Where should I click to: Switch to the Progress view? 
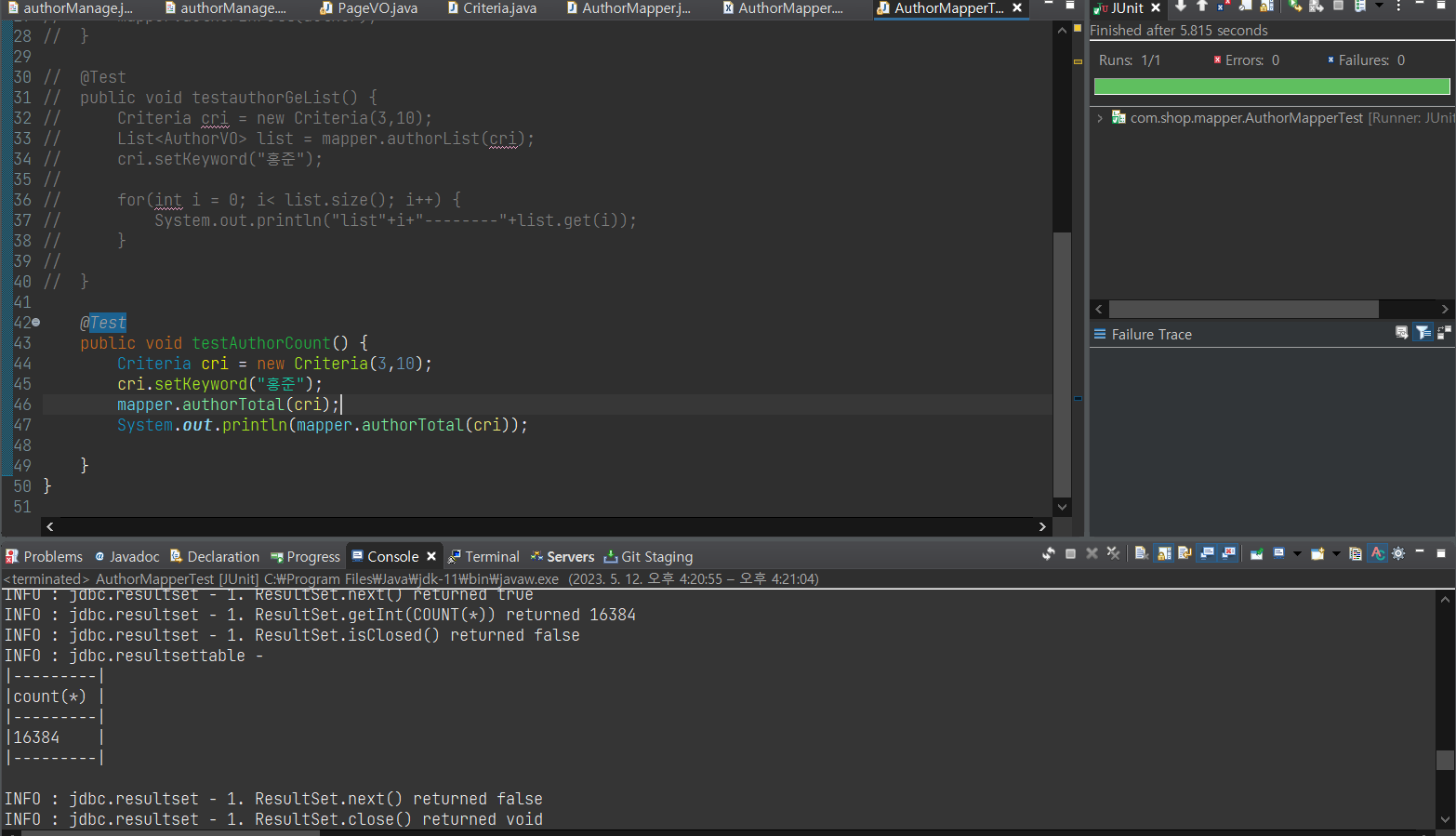(x=305, y=557)
